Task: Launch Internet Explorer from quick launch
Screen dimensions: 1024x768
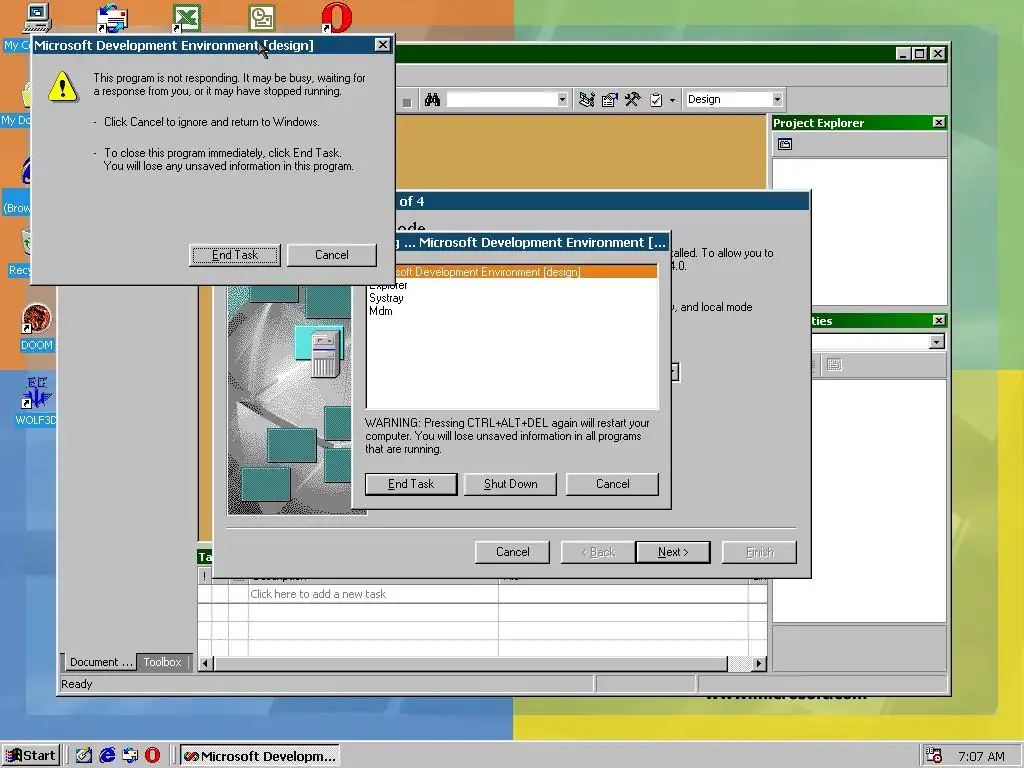Action: (x=107, y=756)
